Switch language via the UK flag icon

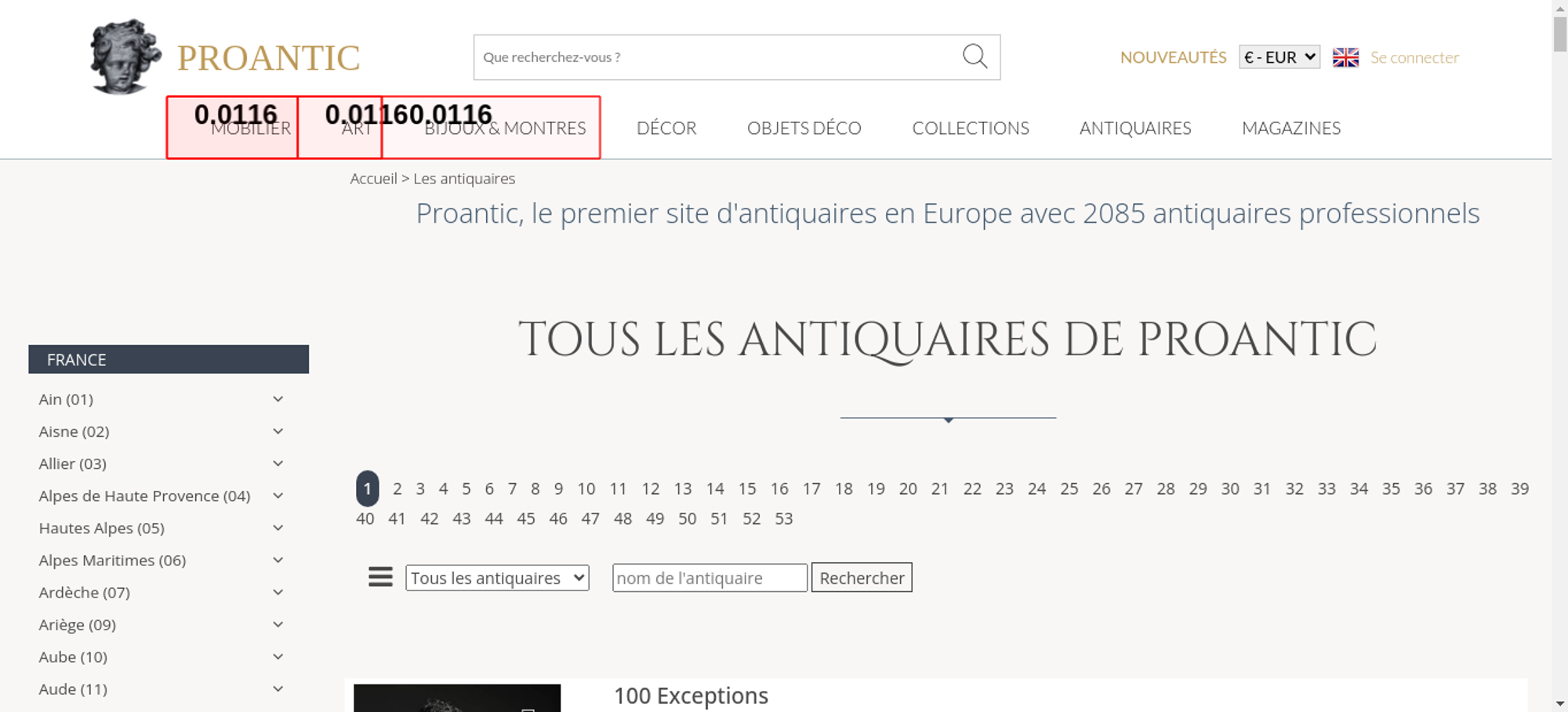coord(1345,57)
